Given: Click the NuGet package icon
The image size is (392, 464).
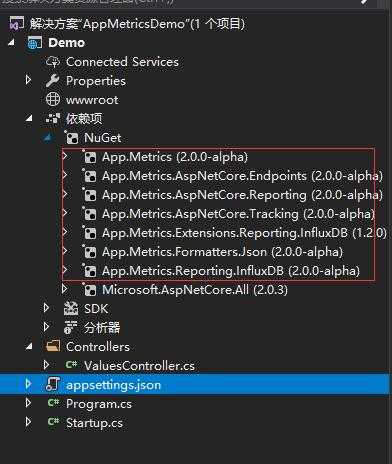Looking at the screenshot, I should (x=72, y=138).
